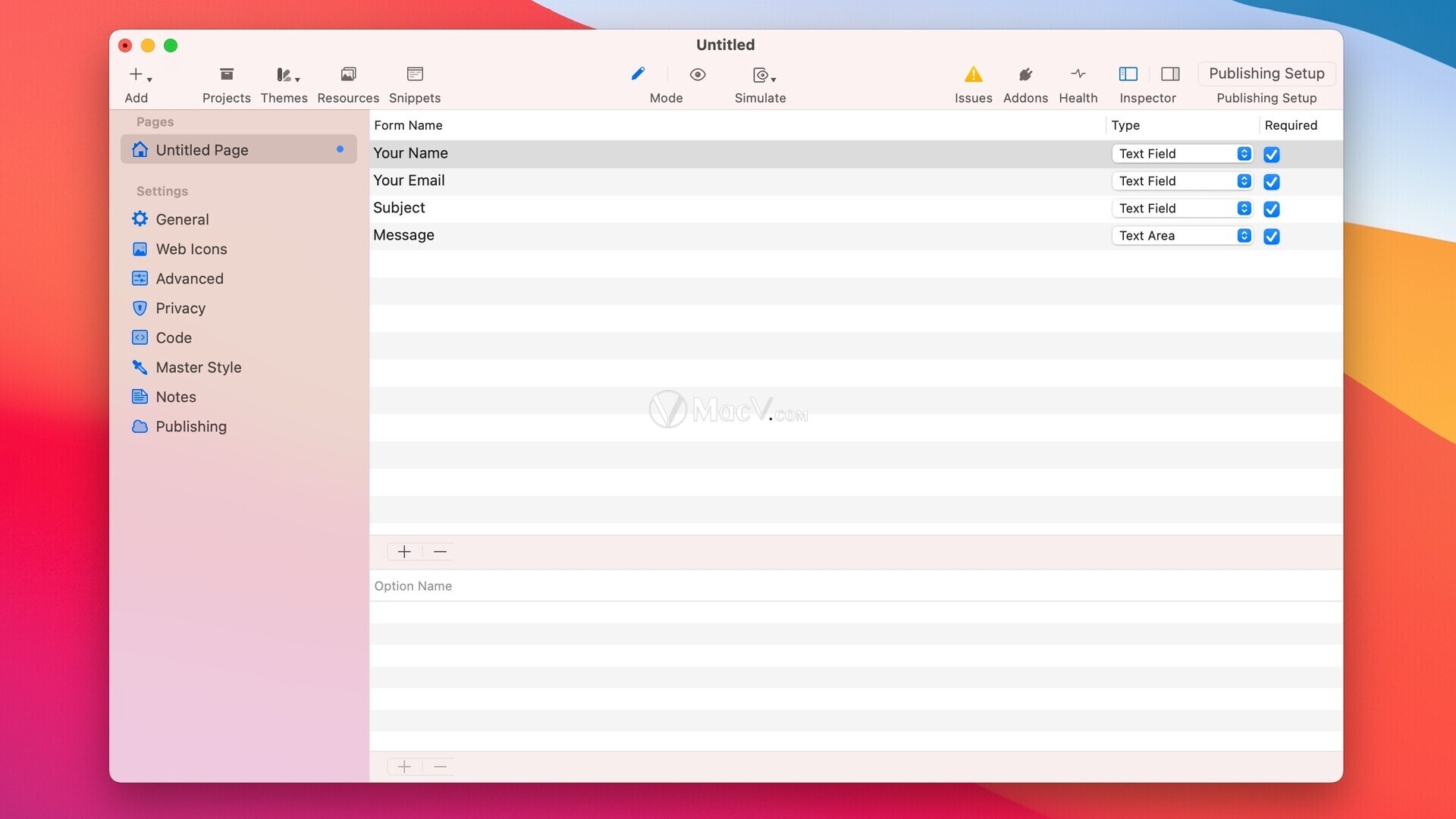Click the Form Name column header
The image size is (1456, 819).
[737, 125]
